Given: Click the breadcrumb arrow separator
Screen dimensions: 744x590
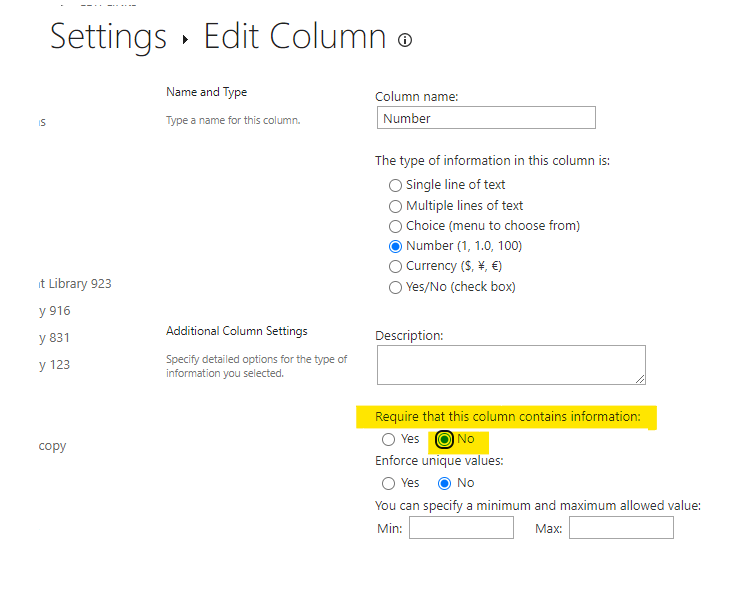Looking at the screenshot, I should coord(186,40).
